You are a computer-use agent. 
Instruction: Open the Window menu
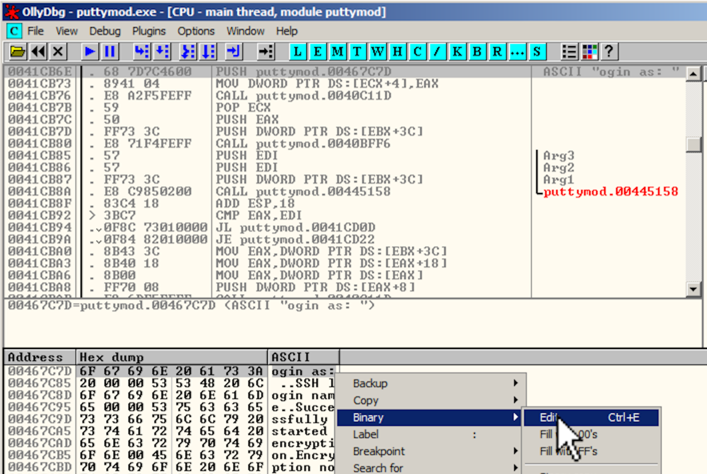click(245, 31)
